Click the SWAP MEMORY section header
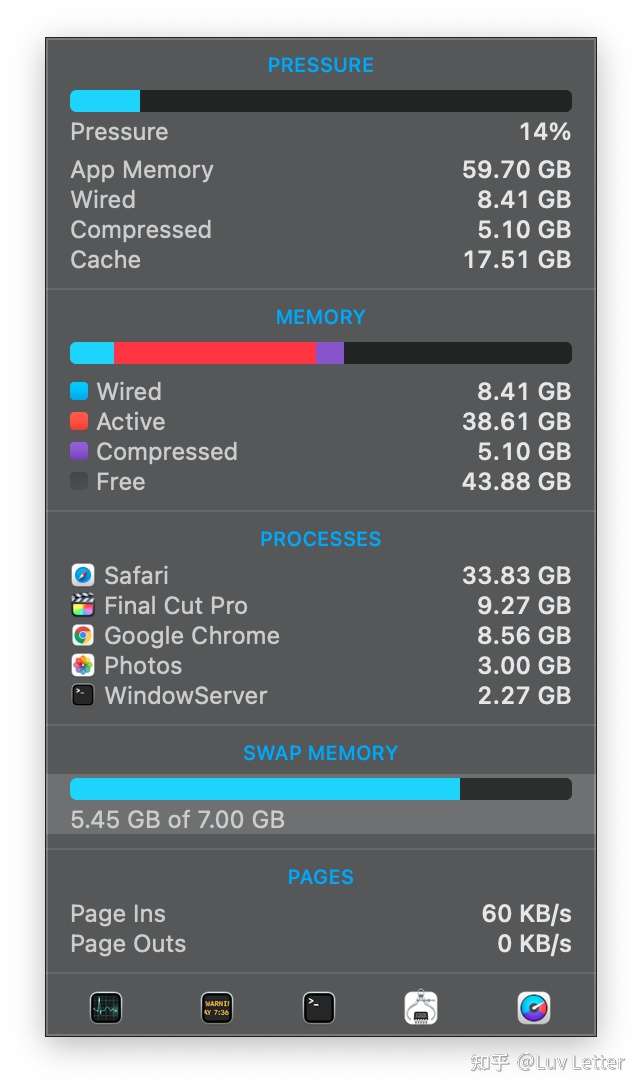 (x=320, y=753)
